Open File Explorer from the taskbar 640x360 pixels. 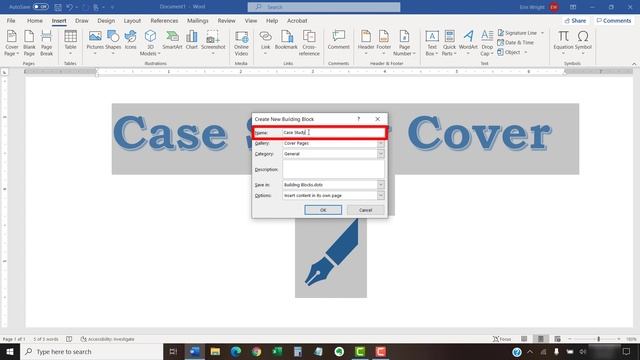click(x=215, y=351)
